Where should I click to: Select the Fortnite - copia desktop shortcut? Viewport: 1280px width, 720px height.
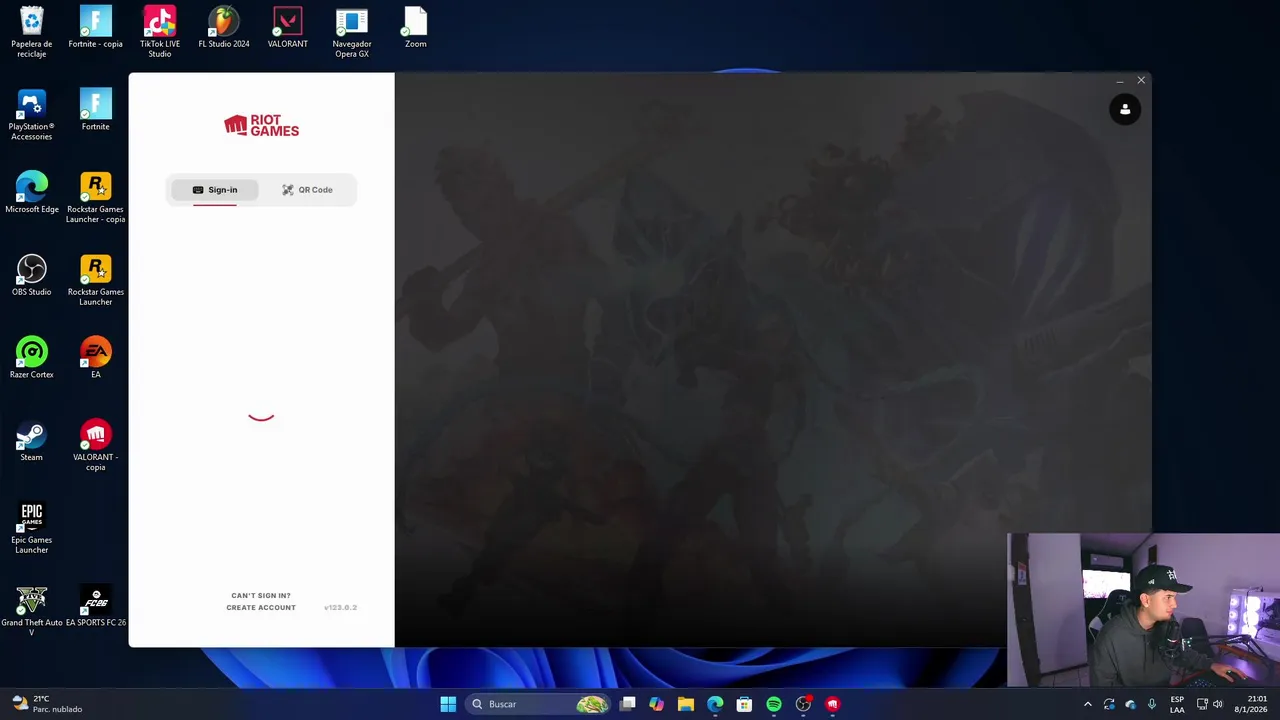(95, 28)
